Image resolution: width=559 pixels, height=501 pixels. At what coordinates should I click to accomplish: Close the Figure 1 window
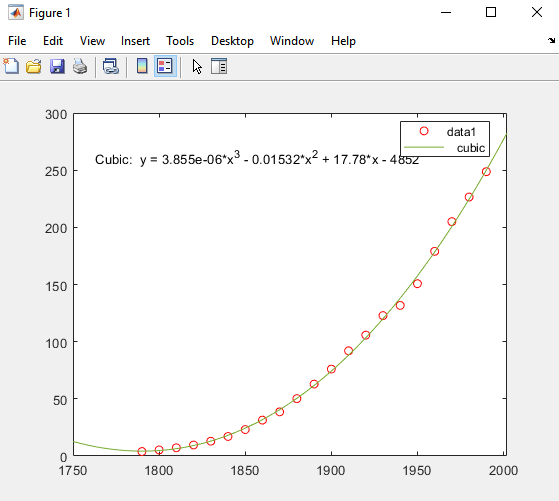click(537, 12)
